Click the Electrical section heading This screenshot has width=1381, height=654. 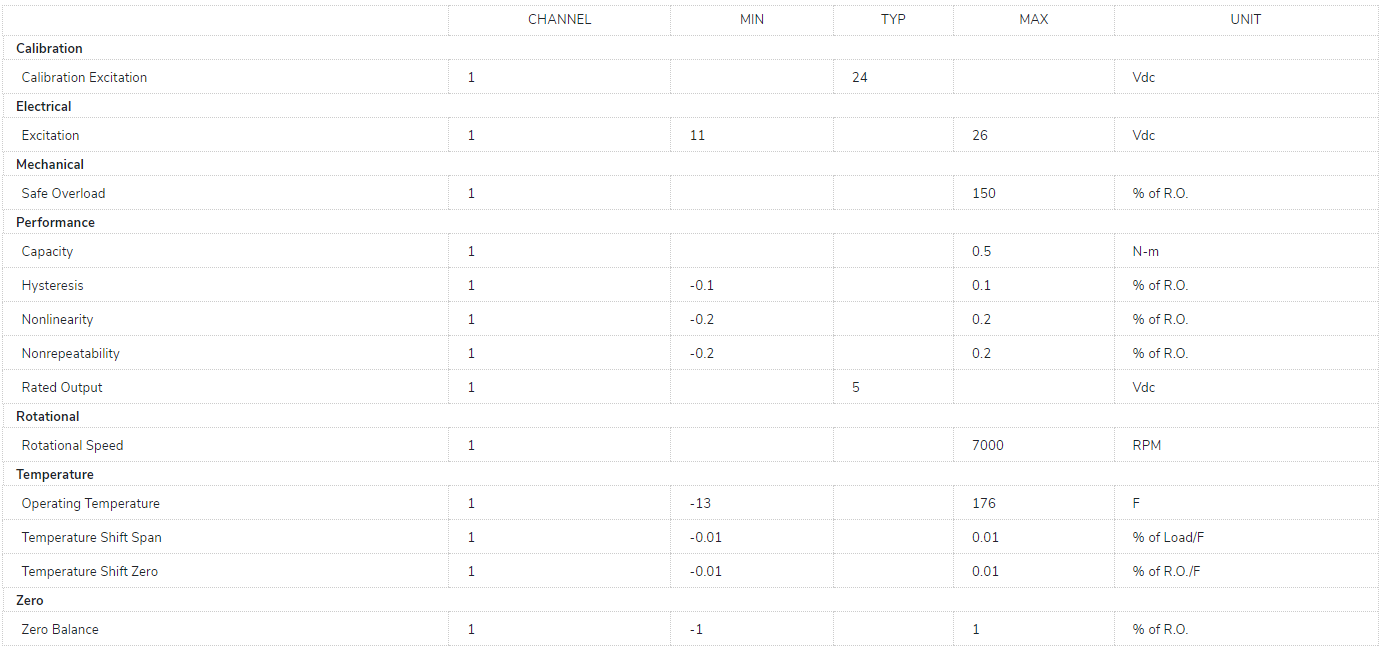[44, 106]
